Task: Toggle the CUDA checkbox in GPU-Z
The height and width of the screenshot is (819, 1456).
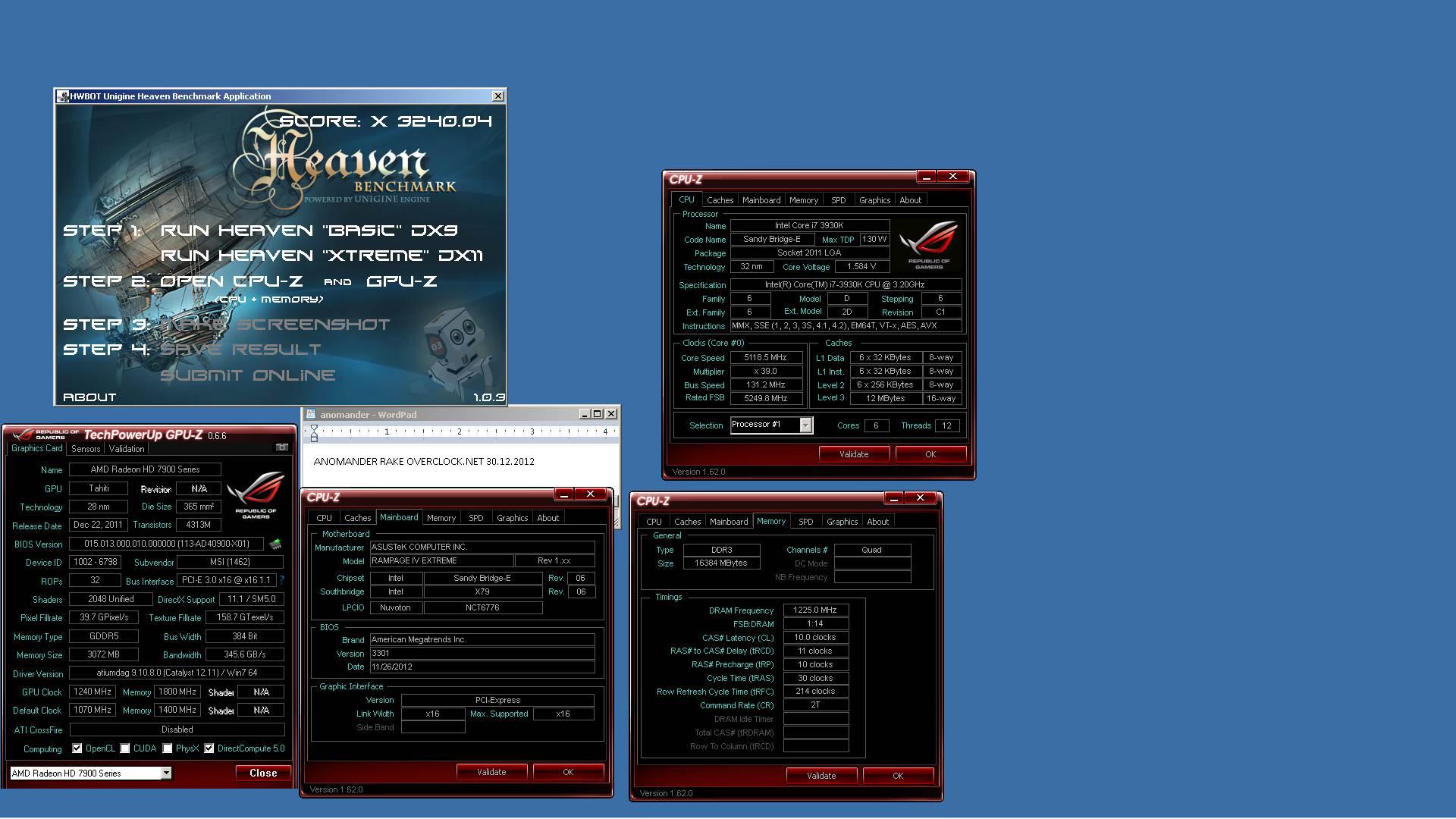Action: 125,748
